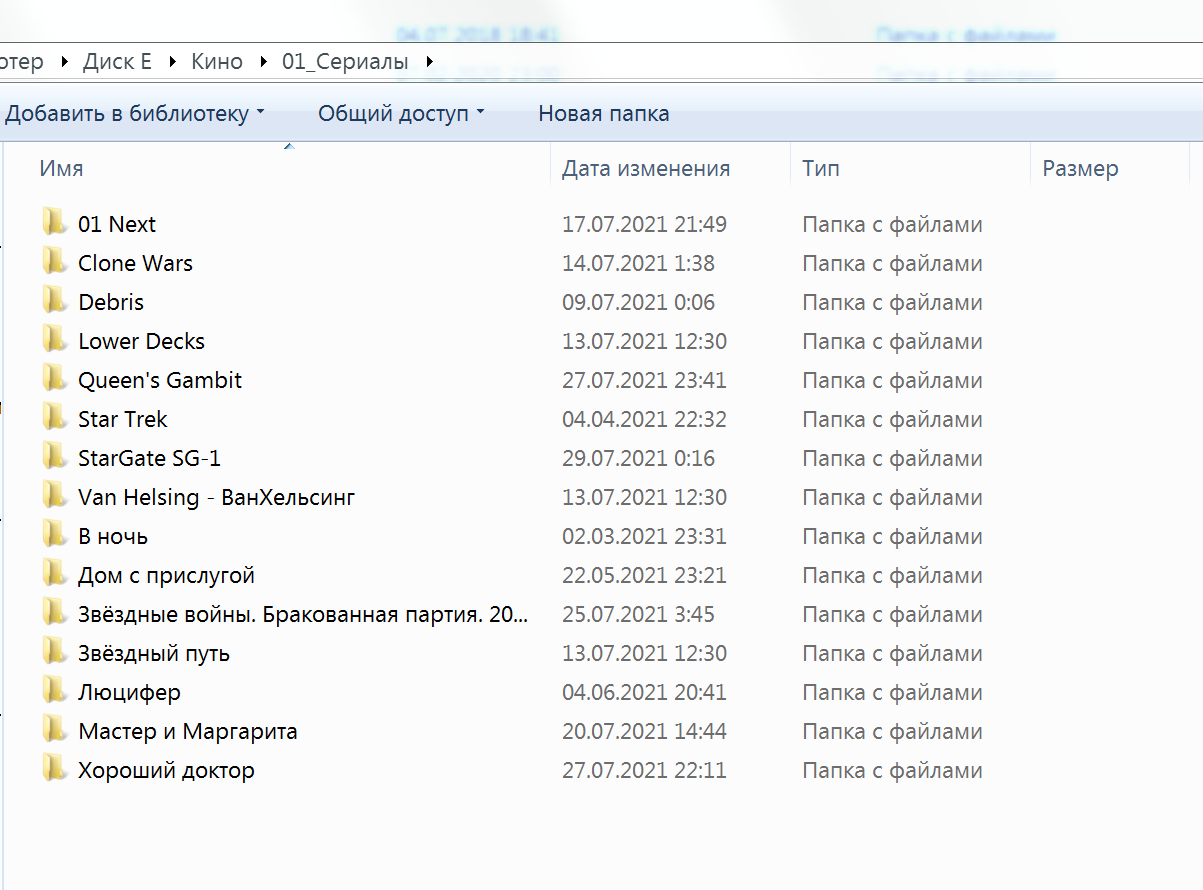Select the Мастер и Маргарита folder name
The width and height of the screenshot is (1203, 890).
pos(188,731)
